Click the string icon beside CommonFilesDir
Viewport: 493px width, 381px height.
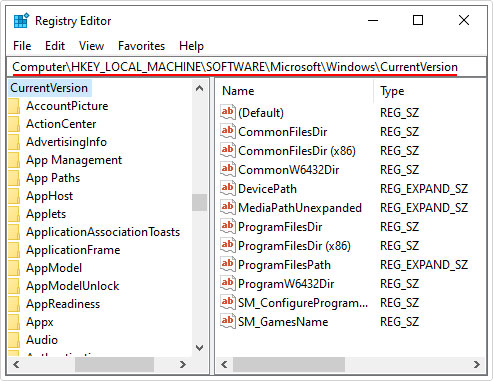(228, 131)
